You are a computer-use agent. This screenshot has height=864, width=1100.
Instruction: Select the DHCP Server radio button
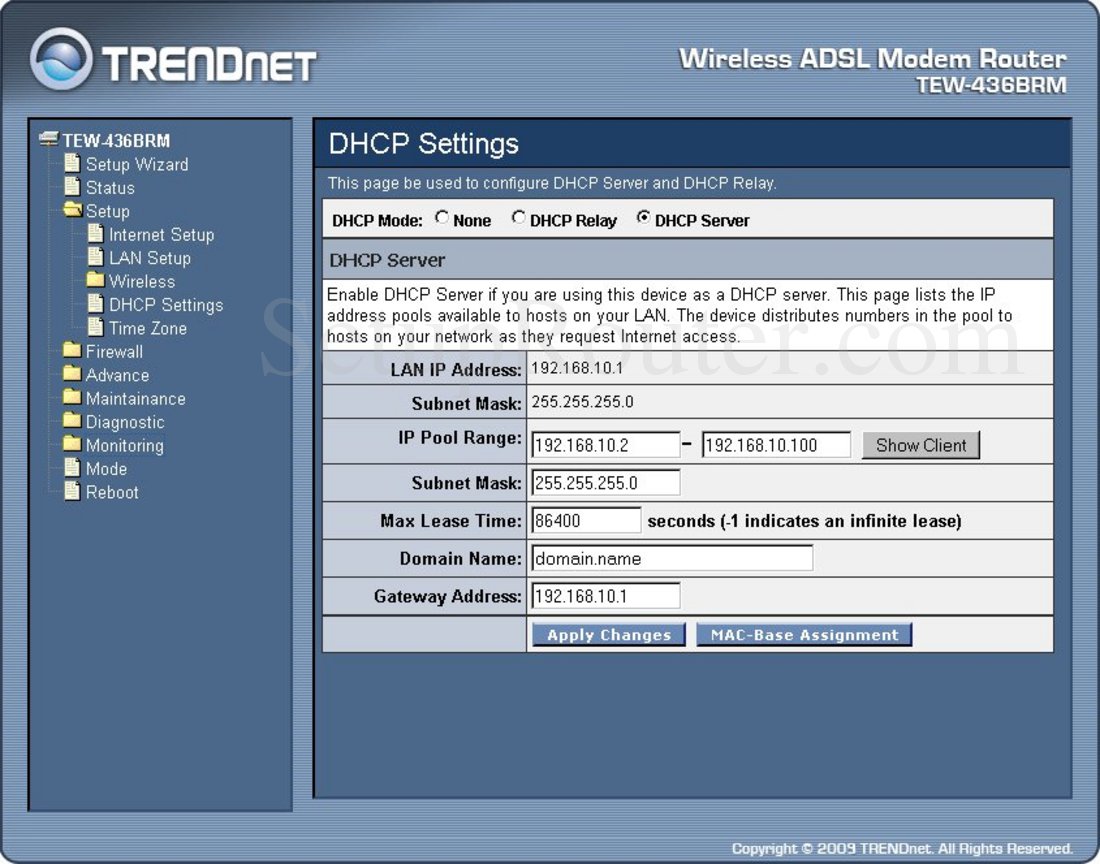pos(643,218)
